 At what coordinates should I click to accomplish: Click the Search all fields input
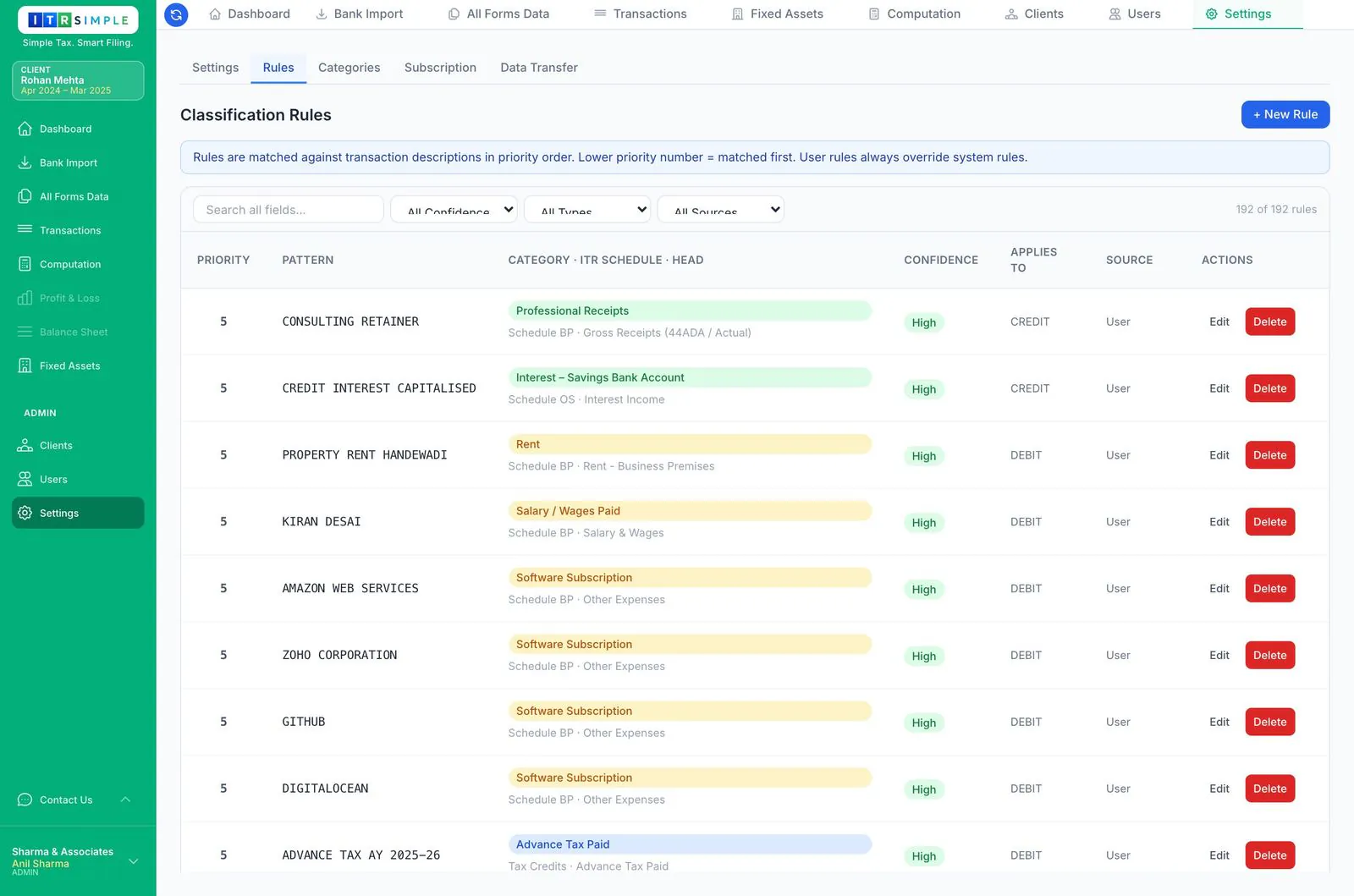tap(289, 210)
